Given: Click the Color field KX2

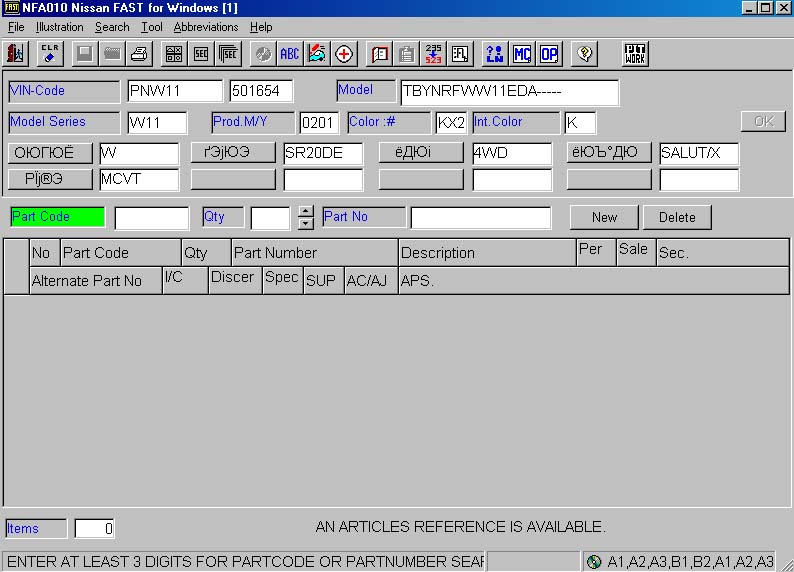Looking at the screenshot, I should [x=451, y=122].
